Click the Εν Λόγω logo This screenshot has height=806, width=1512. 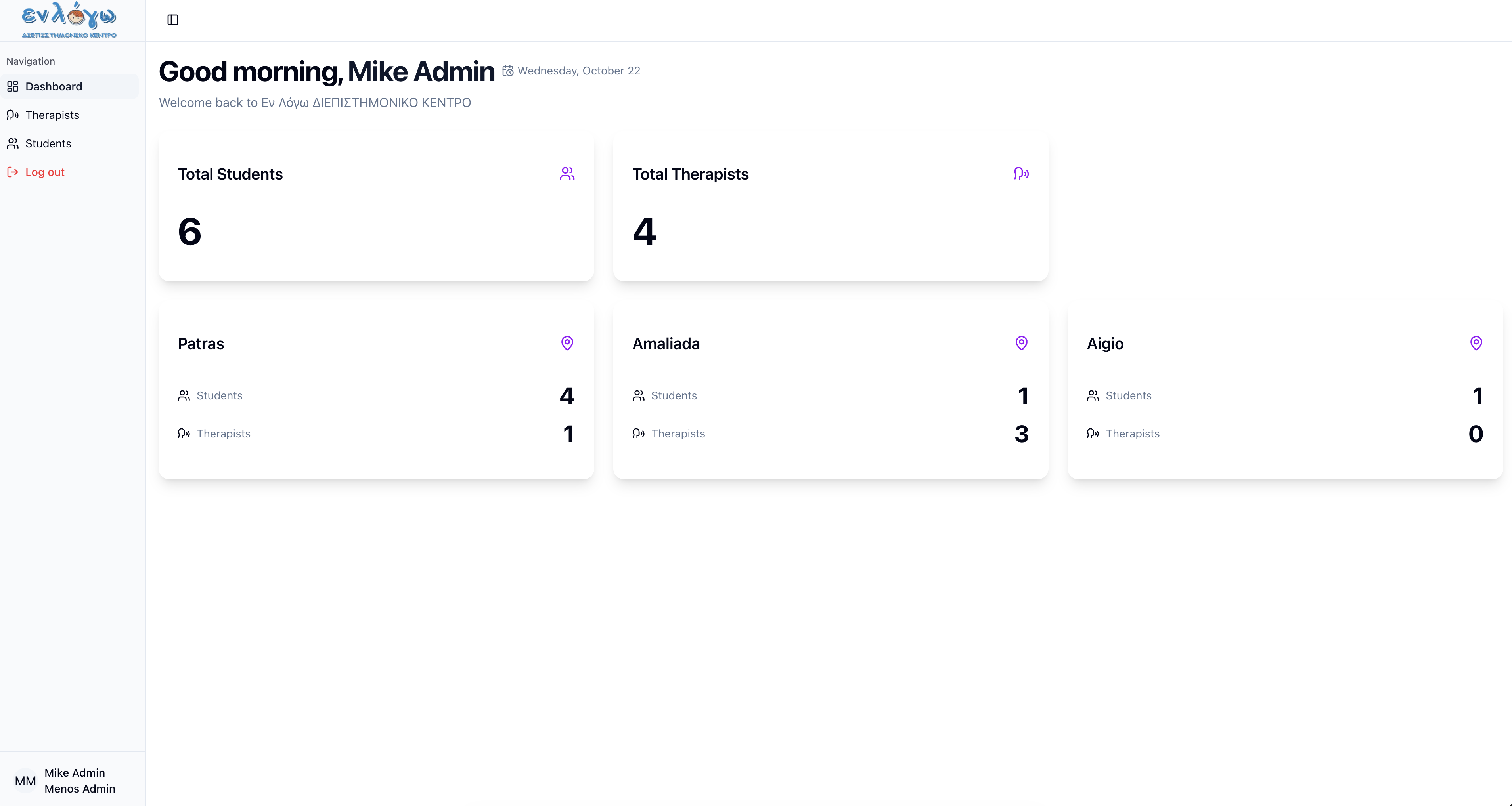tap(69, 20)
